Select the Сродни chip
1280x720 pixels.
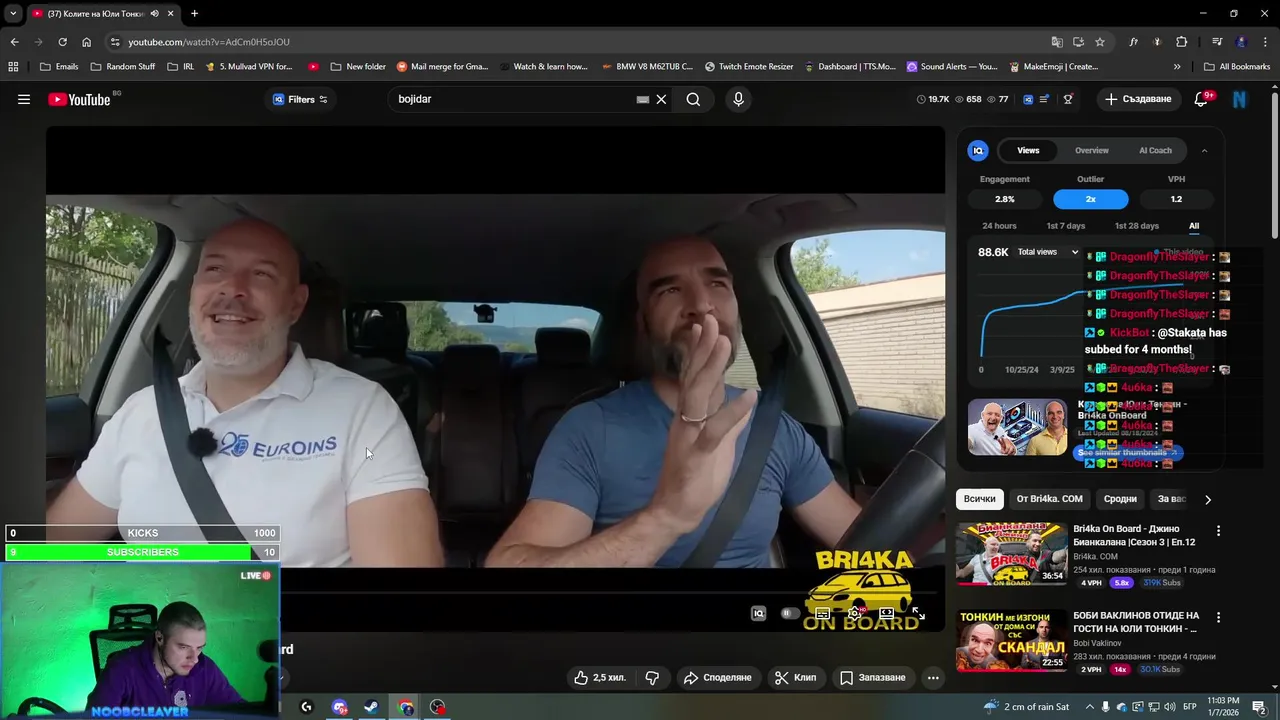[x=1120, y=499]
